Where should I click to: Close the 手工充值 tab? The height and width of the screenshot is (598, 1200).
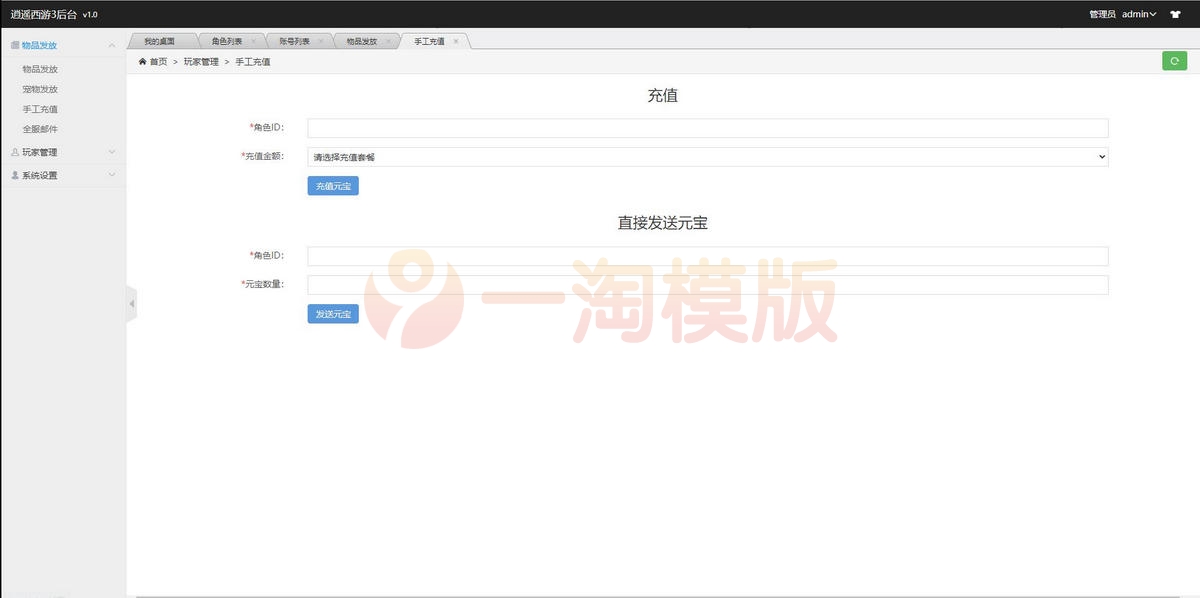456,41
